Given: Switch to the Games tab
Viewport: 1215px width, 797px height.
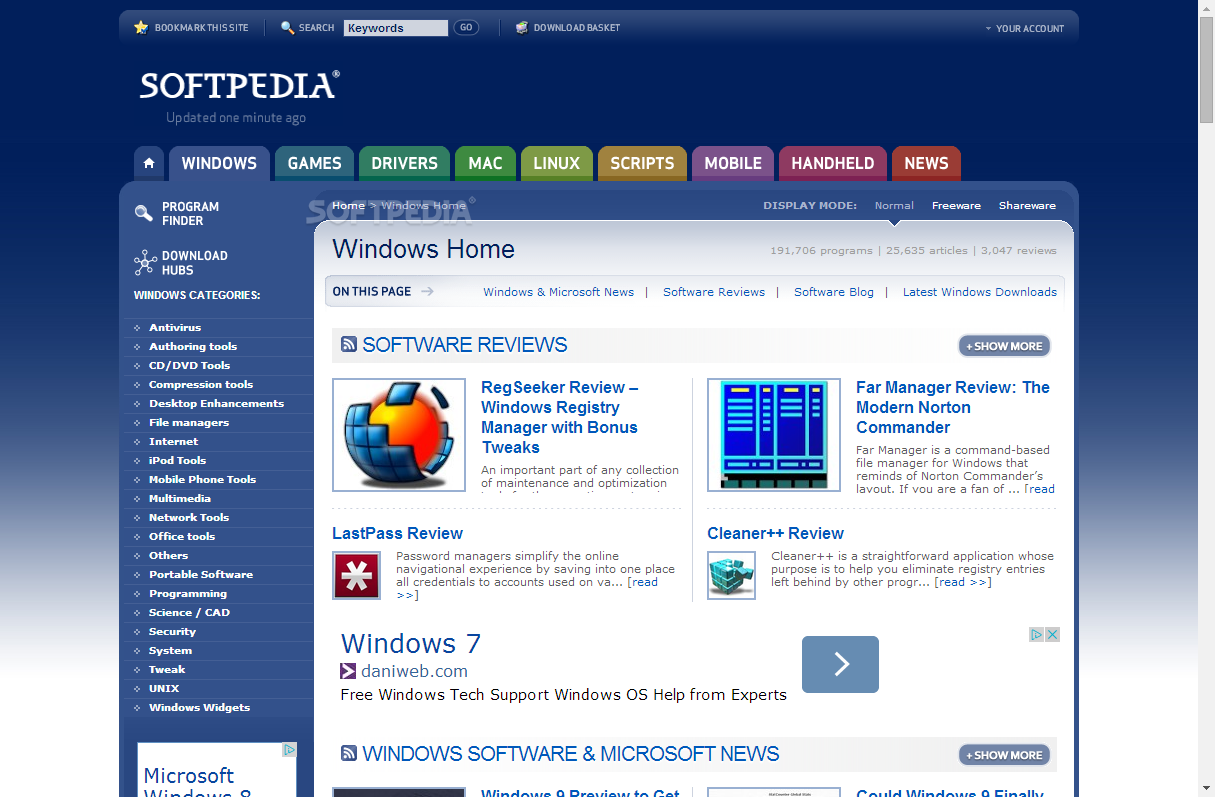Looking at the screenshot, I should (314, 163).
